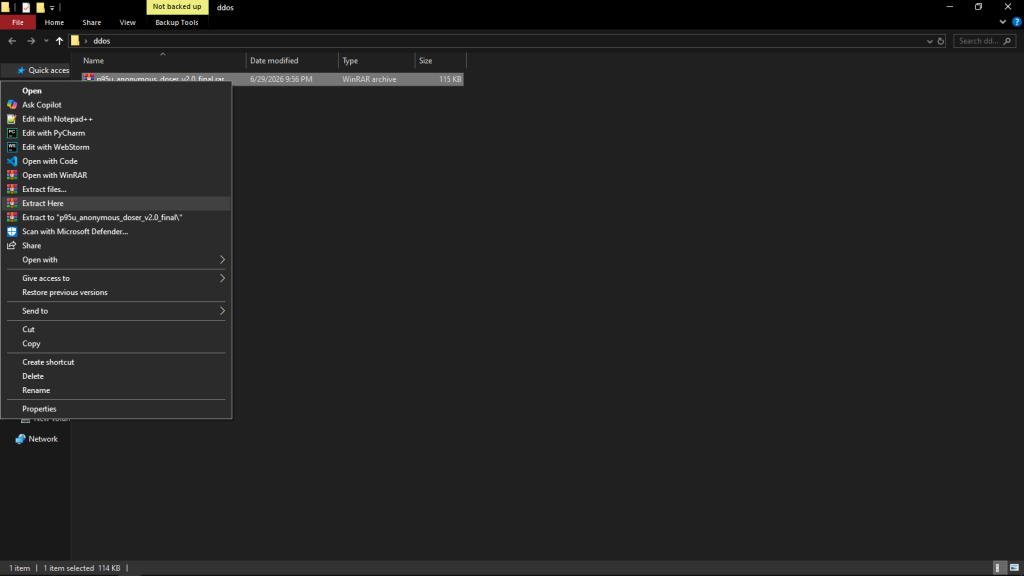Open the Customize Quick Access Toolbar dropdown
Viewport: 1024px width, 576px height.
click(x=52, y=8)
